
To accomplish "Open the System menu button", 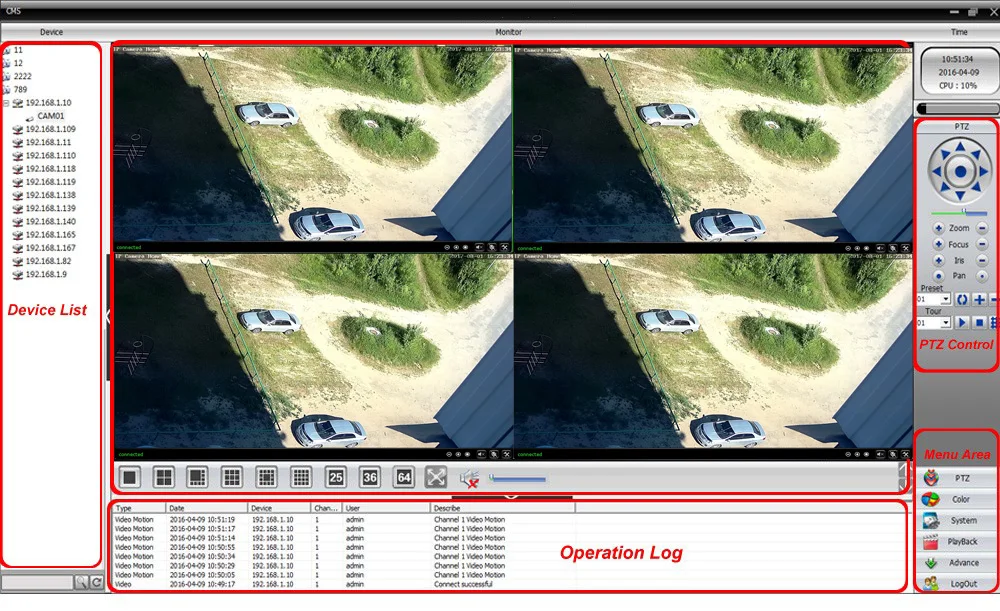I will 958,520.
